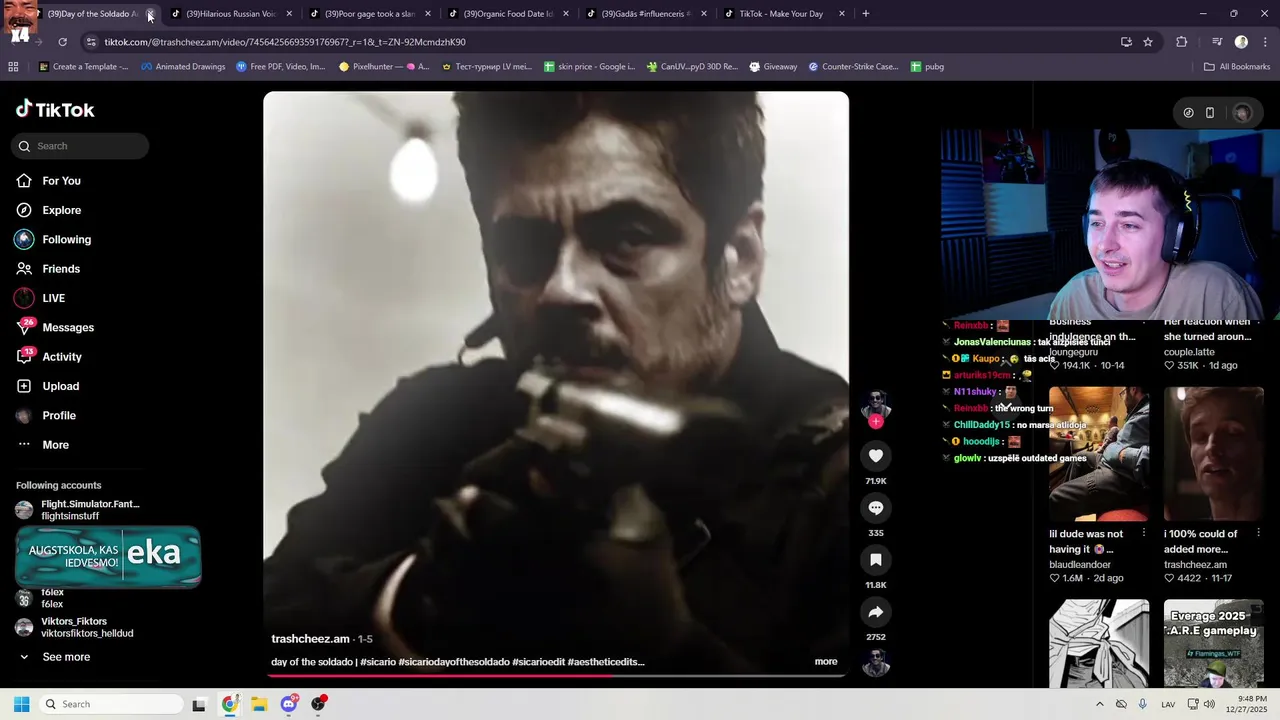The image size is (1280, 720).
Task: Open the Activity notifications
Action: (62, 357)
